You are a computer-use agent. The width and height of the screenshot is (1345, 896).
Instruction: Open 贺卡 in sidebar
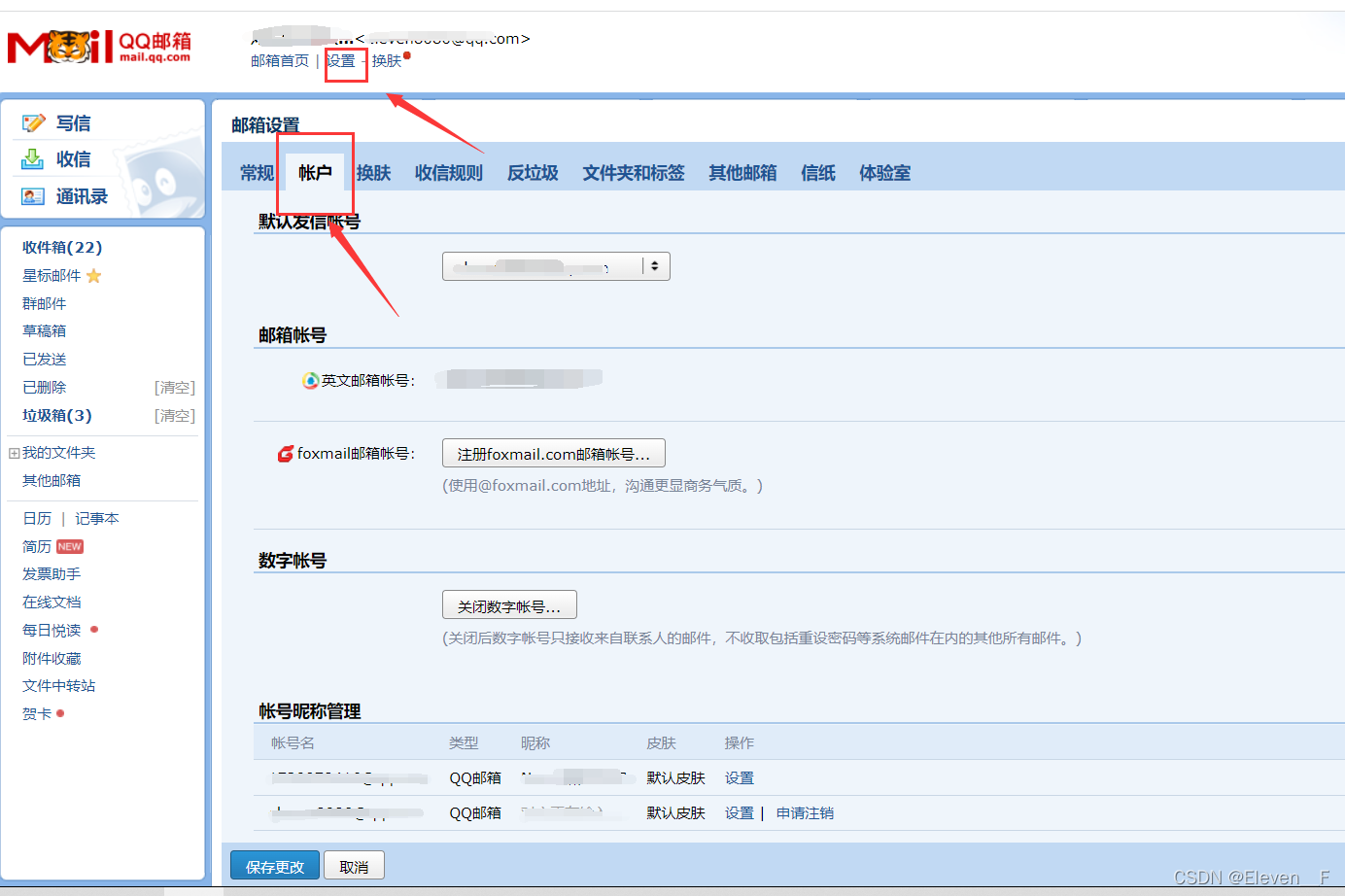tap(37, 714)
